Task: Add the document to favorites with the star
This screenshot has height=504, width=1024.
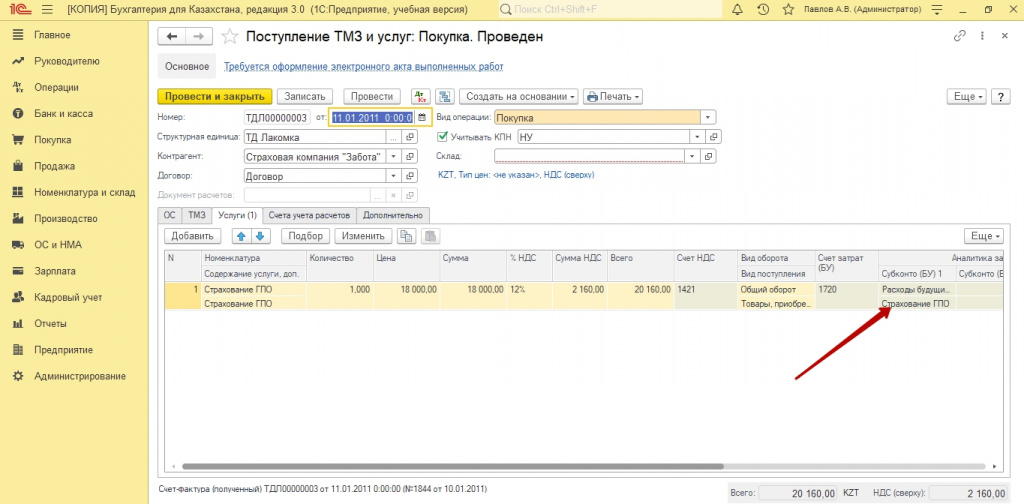Action: pyautogui.click(x=229, y=37)
